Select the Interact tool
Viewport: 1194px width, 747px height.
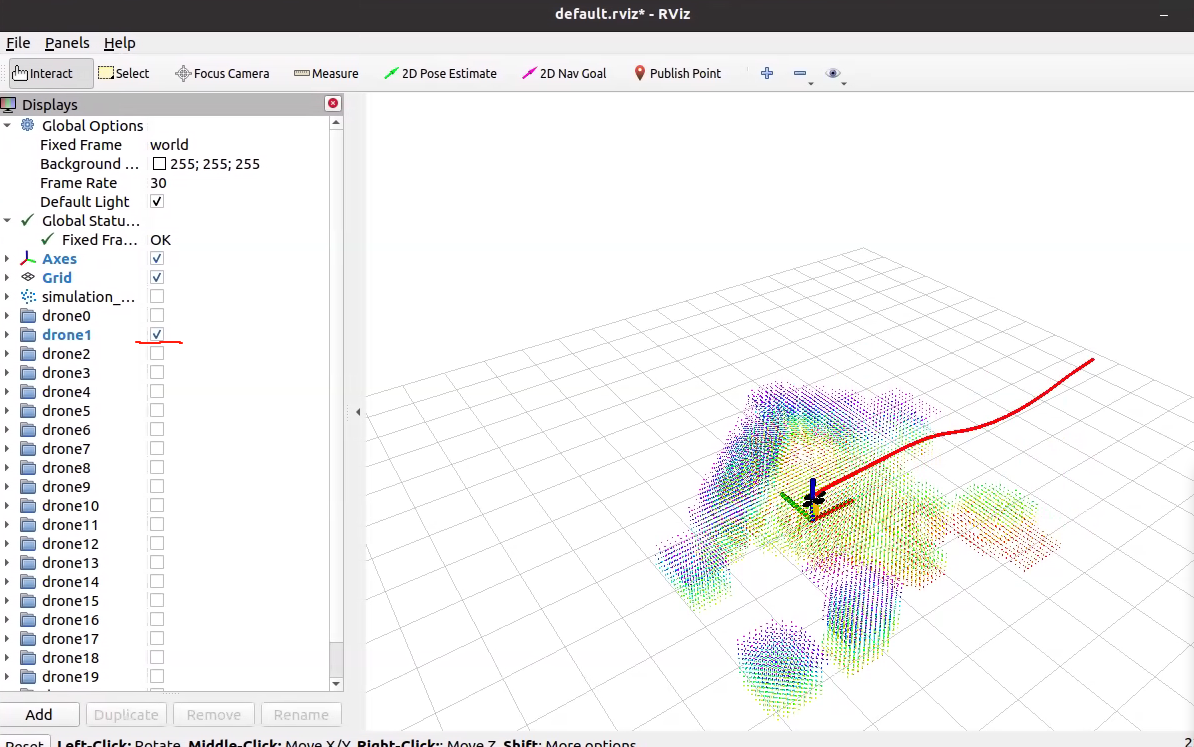[50, 73]
